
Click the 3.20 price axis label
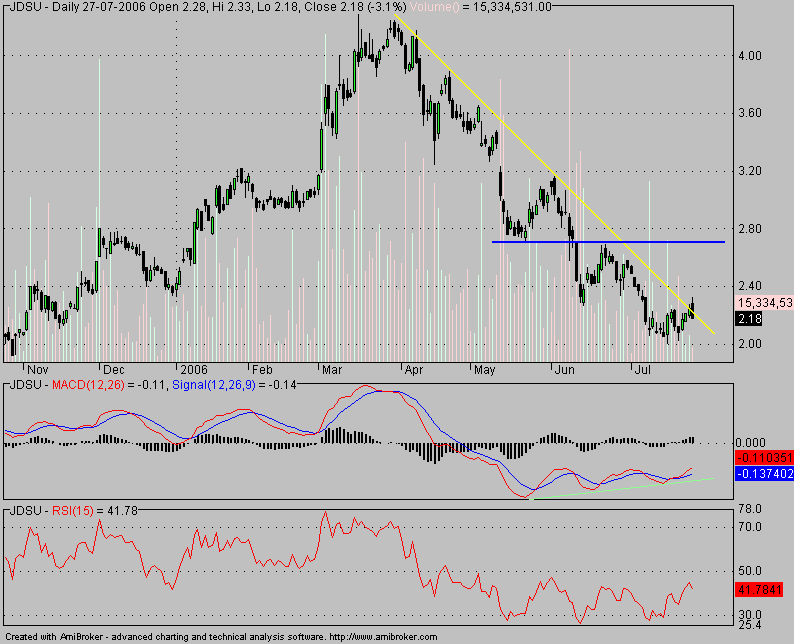click(x=750, y=171)
